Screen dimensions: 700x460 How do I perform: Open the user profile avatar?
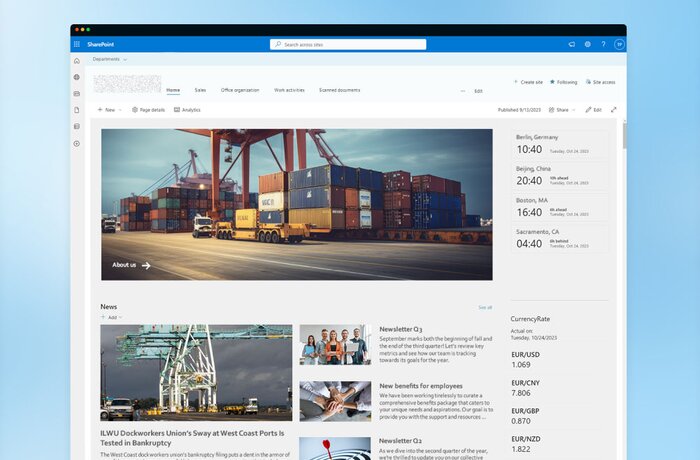click(619, 44)
